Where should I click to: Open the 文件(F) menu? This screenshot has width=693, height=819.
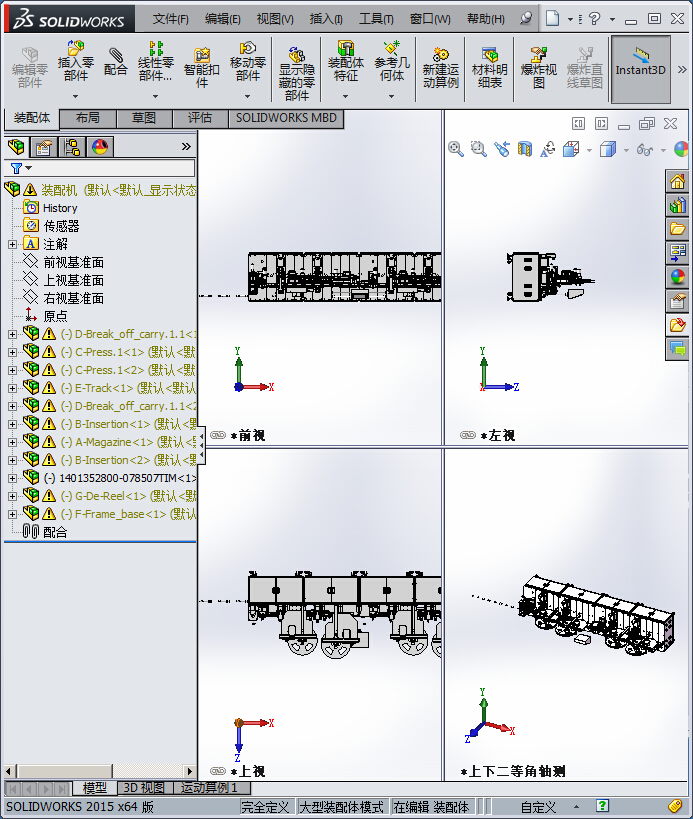pyautogui.click(x=170, y=19)
